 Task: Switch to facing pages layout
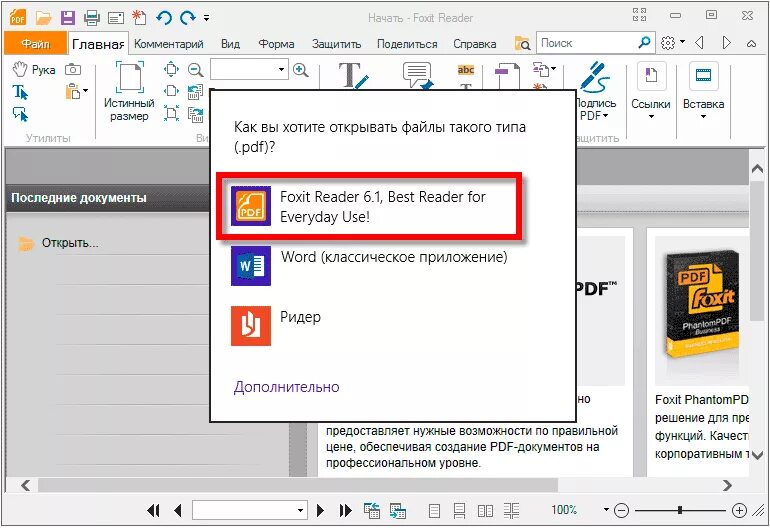coord(485,511)
